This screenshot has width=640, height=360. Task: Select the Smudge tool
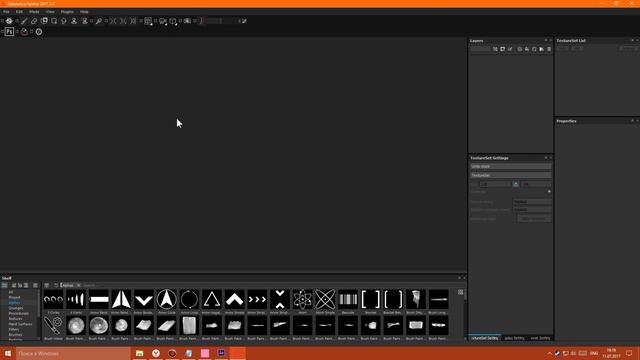(x=64, y=21)
